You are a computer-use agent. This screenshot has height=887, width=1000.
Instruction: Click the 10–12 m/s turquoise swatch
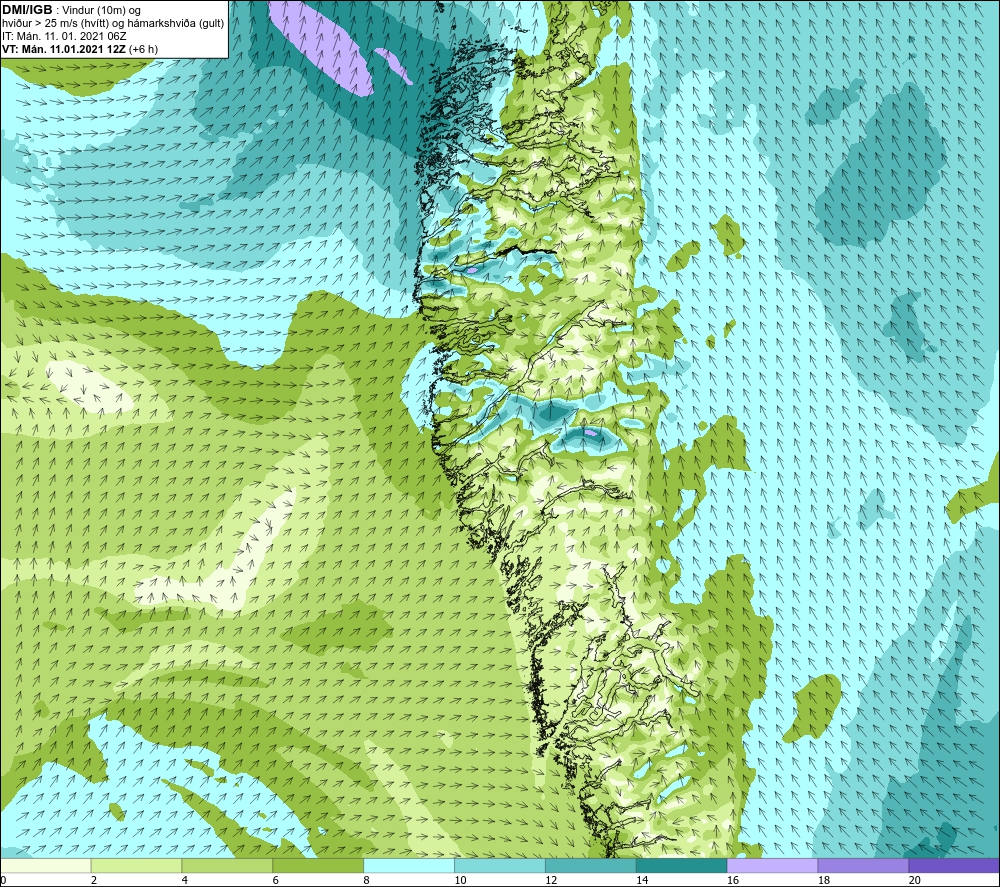(x=499, y=865)
